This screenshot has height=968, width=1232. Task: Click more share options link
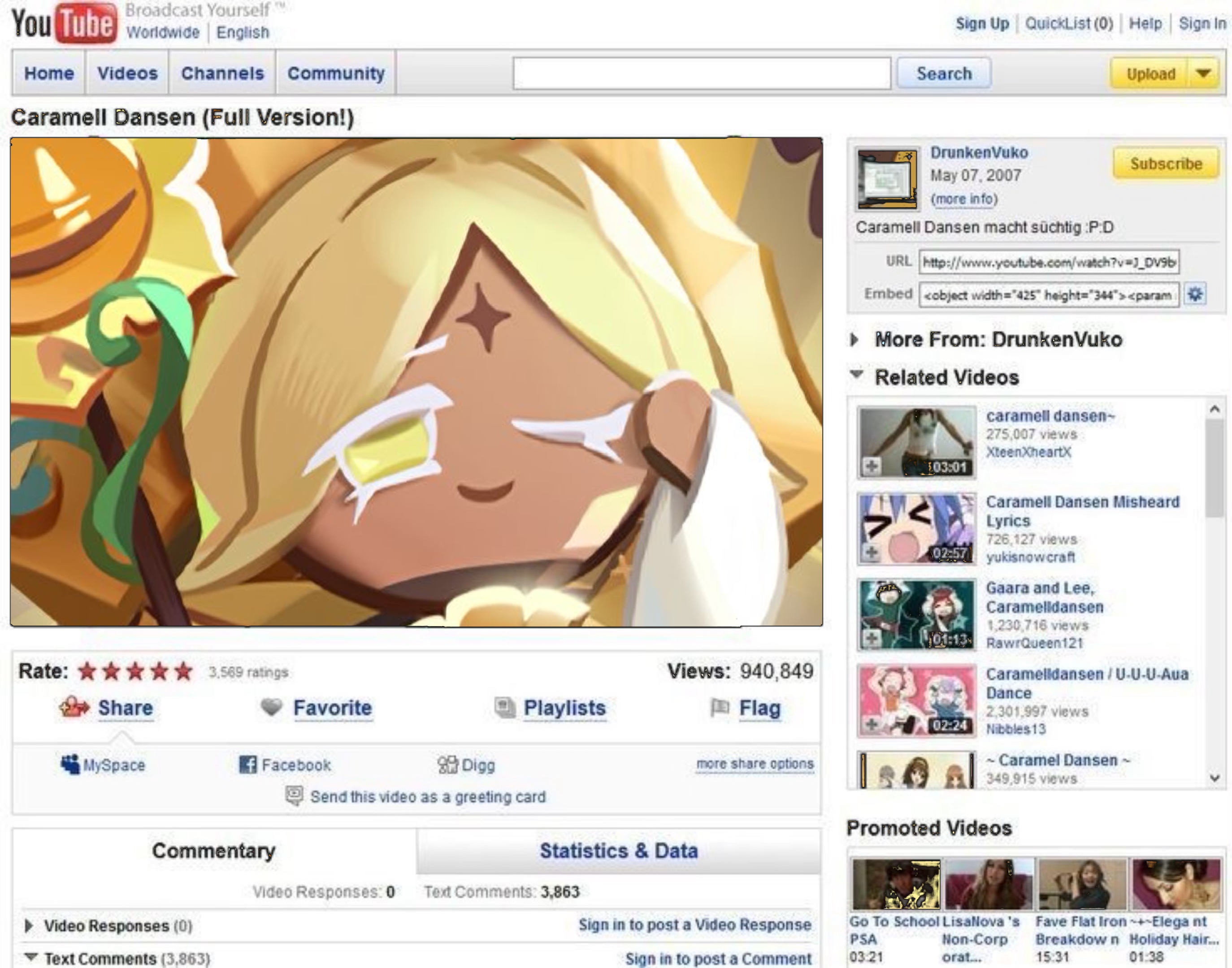point(755,763)
